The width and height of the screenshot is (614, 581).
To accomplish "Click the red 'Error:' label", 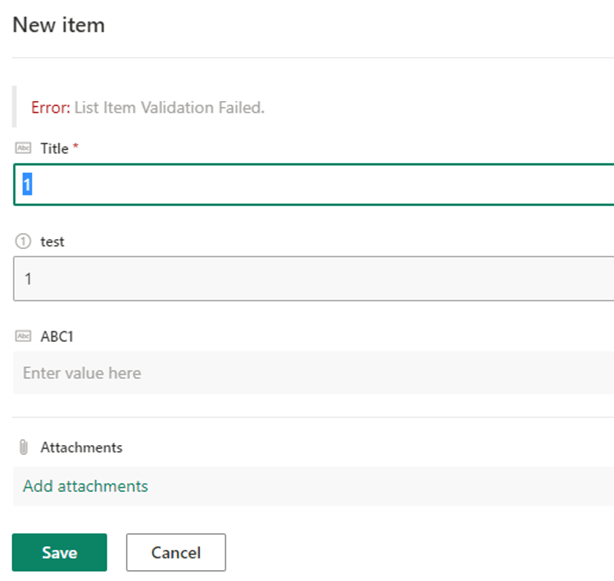I will [x=50, y=107].
